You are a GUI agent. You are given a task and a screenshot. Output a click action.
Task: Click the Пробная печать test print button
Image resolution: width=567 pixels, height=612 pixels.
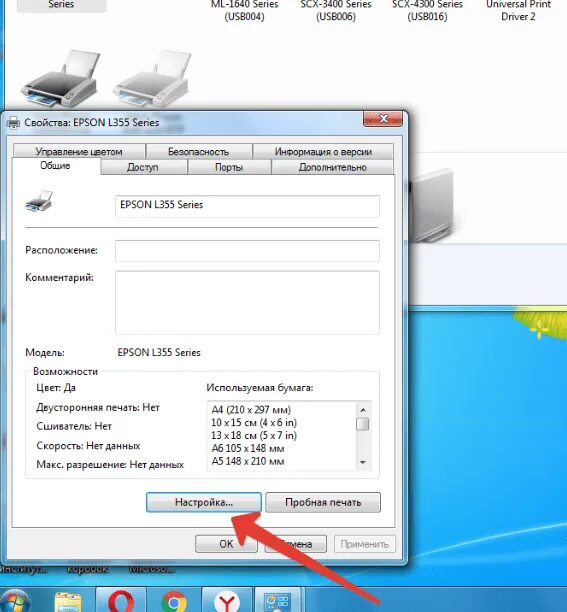tap(323, 502)
